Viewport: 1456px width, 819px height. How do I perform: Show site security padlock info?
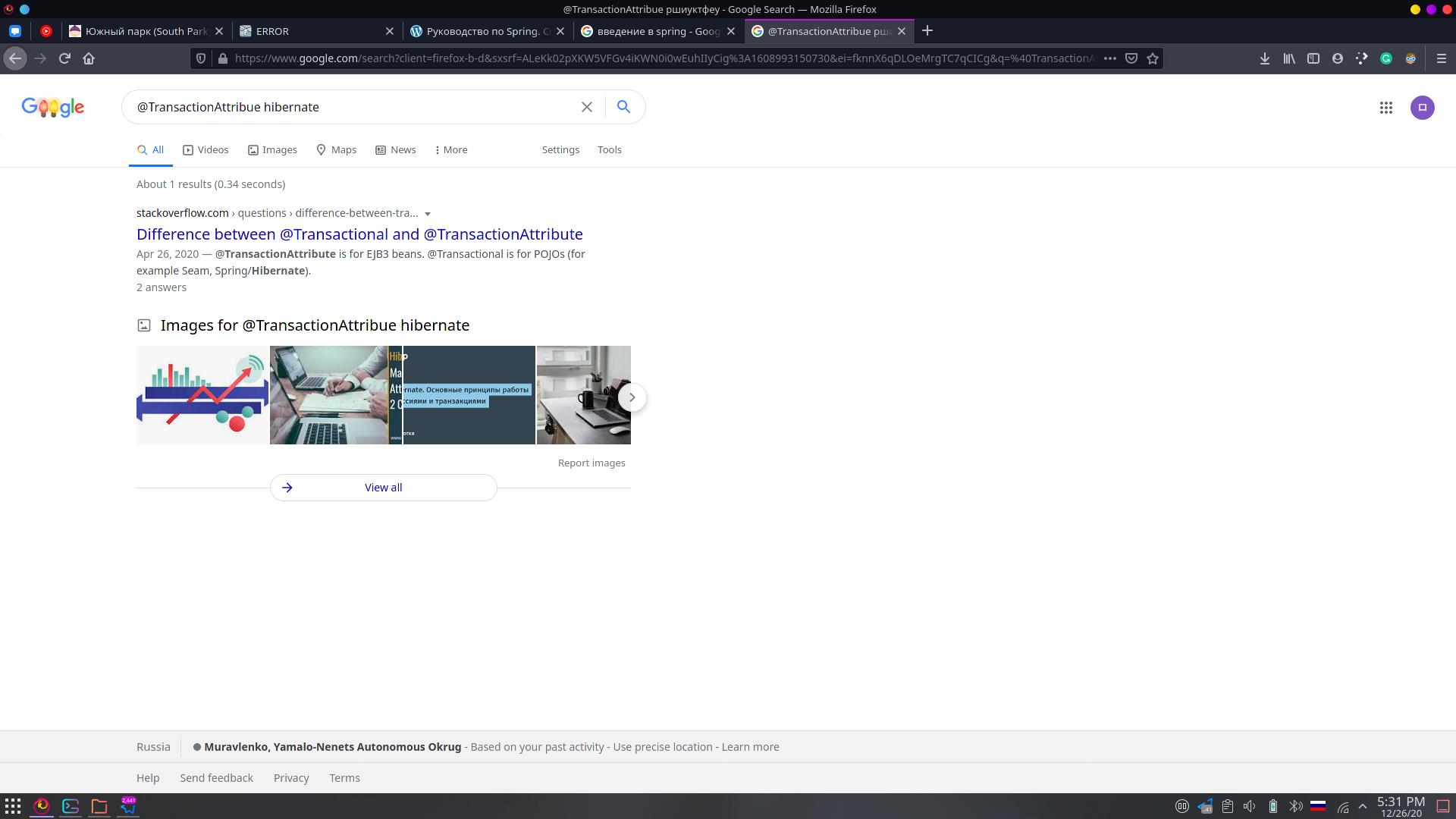click(x=223, y=58)
